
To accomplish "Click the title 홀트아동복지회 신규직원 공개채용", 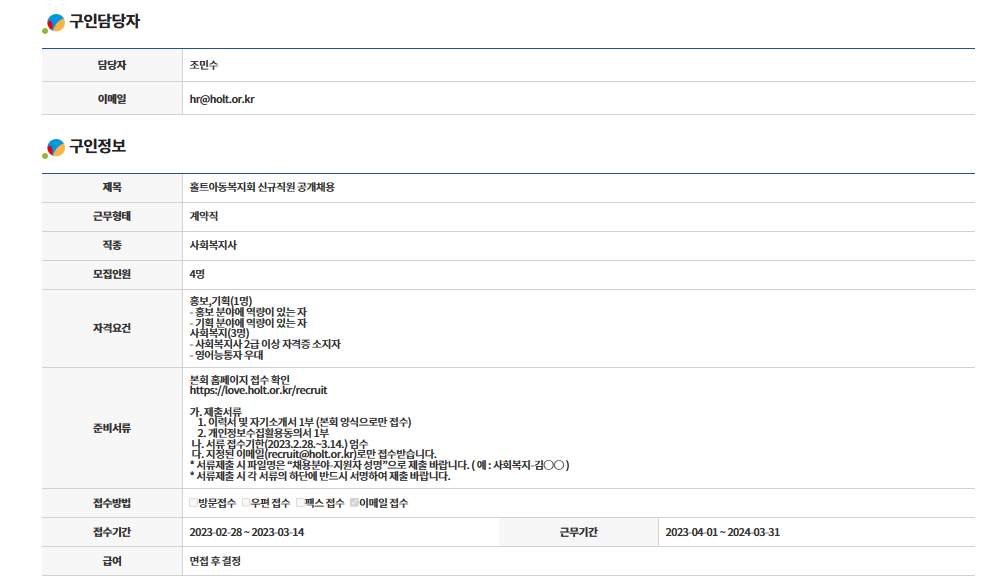I will (262, 187).
